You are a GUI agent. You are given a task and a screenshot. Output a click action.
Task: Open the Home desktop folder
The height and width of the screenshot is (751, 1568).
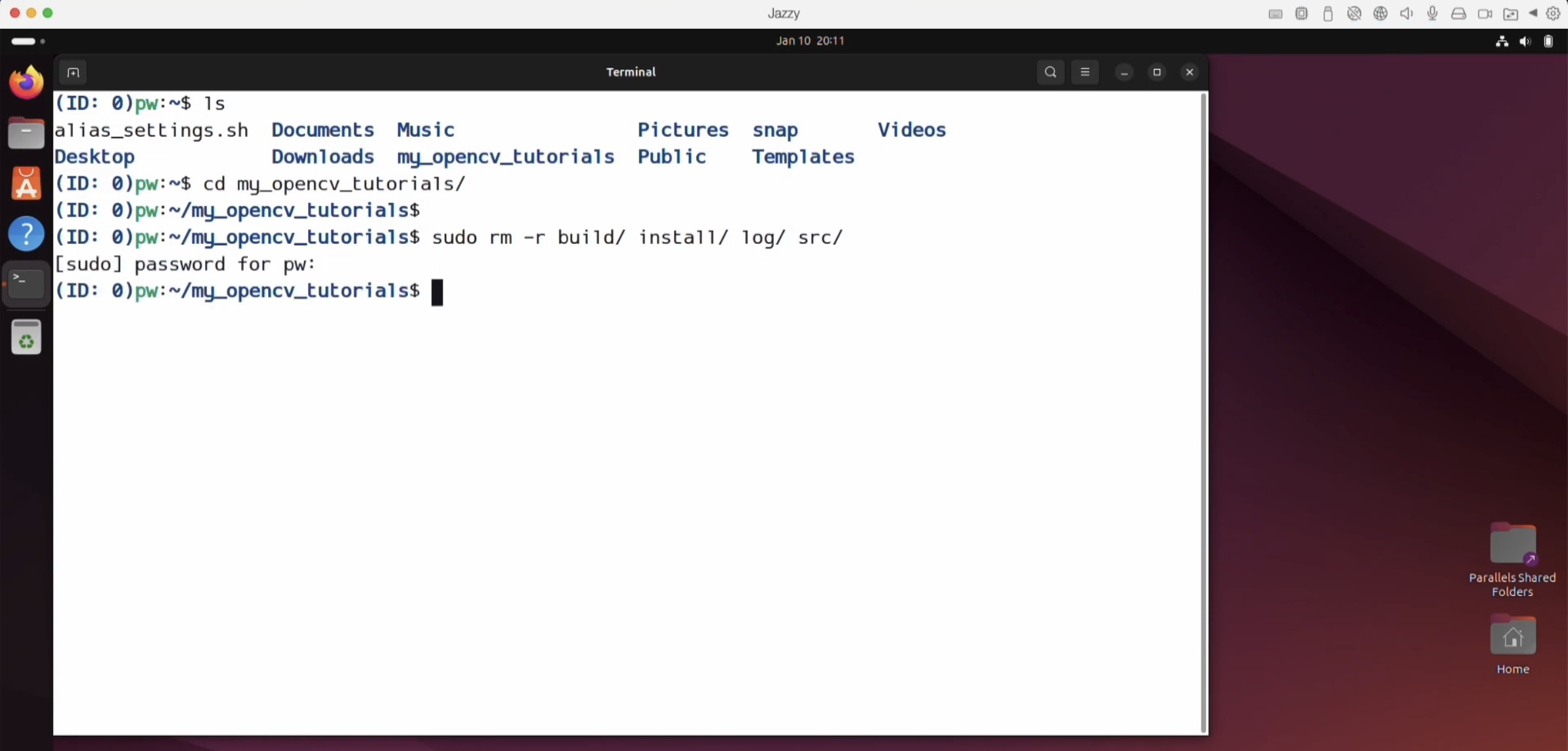tap(1512, 637)
